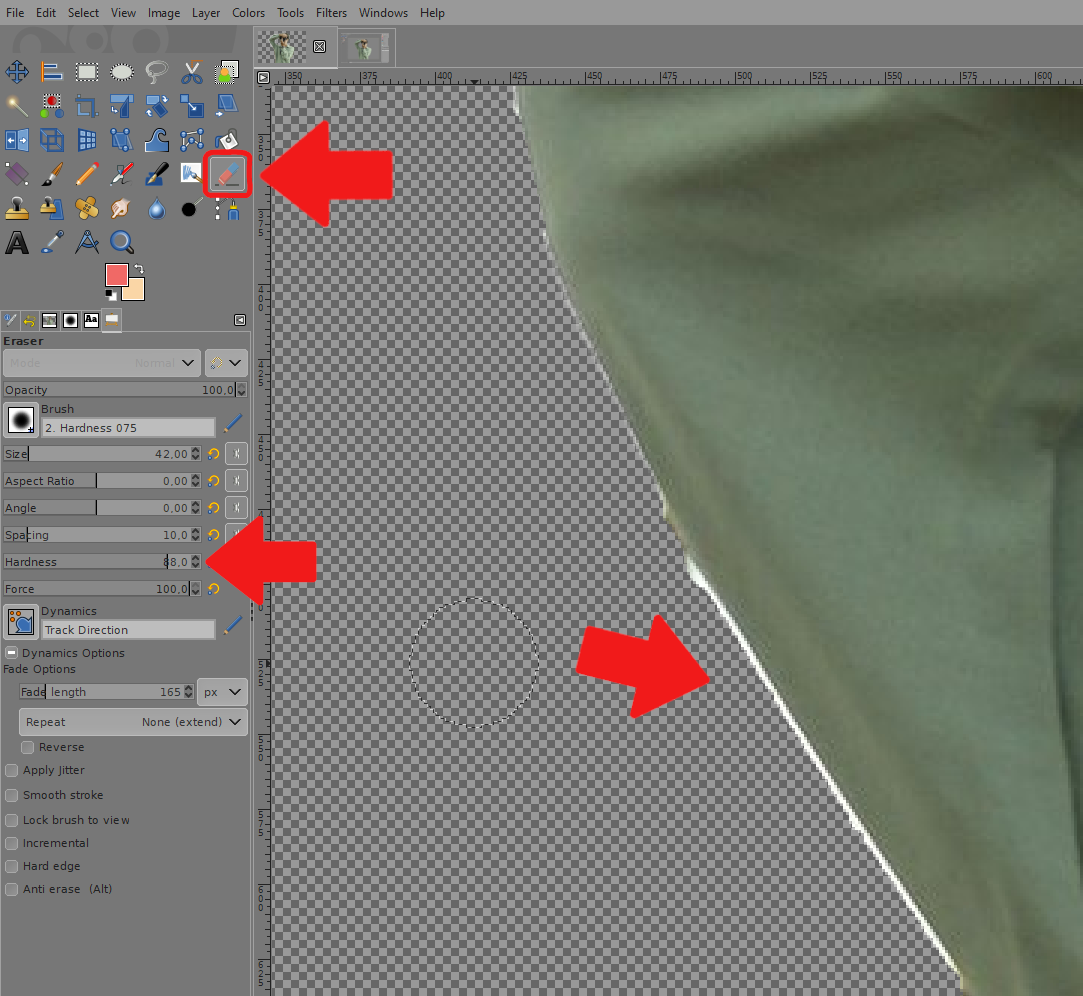
Task: Select the Text tool
Action: [16, 242]
